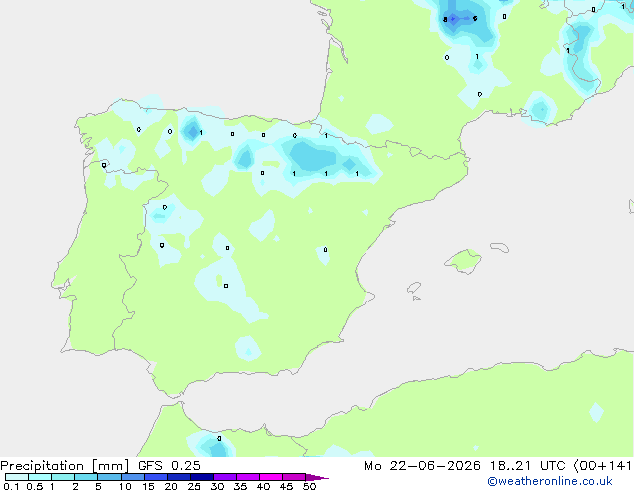Screen dimensions: 634x490
Task: Select the 5–10 mm blue legend swatch
Action: [x=109, y=477]
